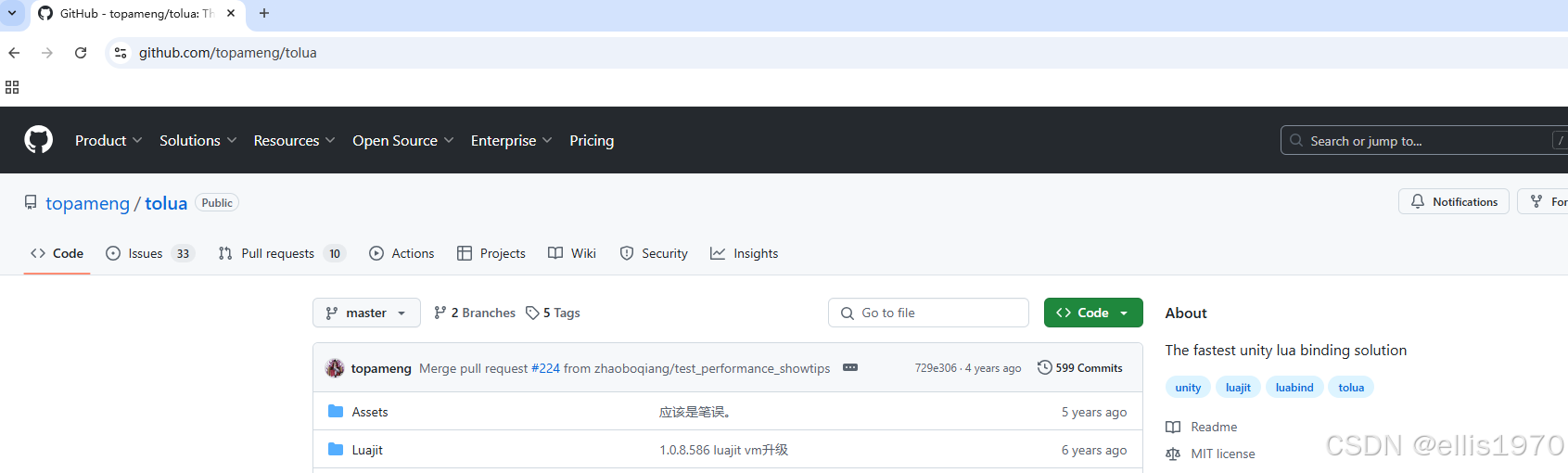Open the tolua repository link
Screen dimensions: 1568x473
tap(166, 203)
